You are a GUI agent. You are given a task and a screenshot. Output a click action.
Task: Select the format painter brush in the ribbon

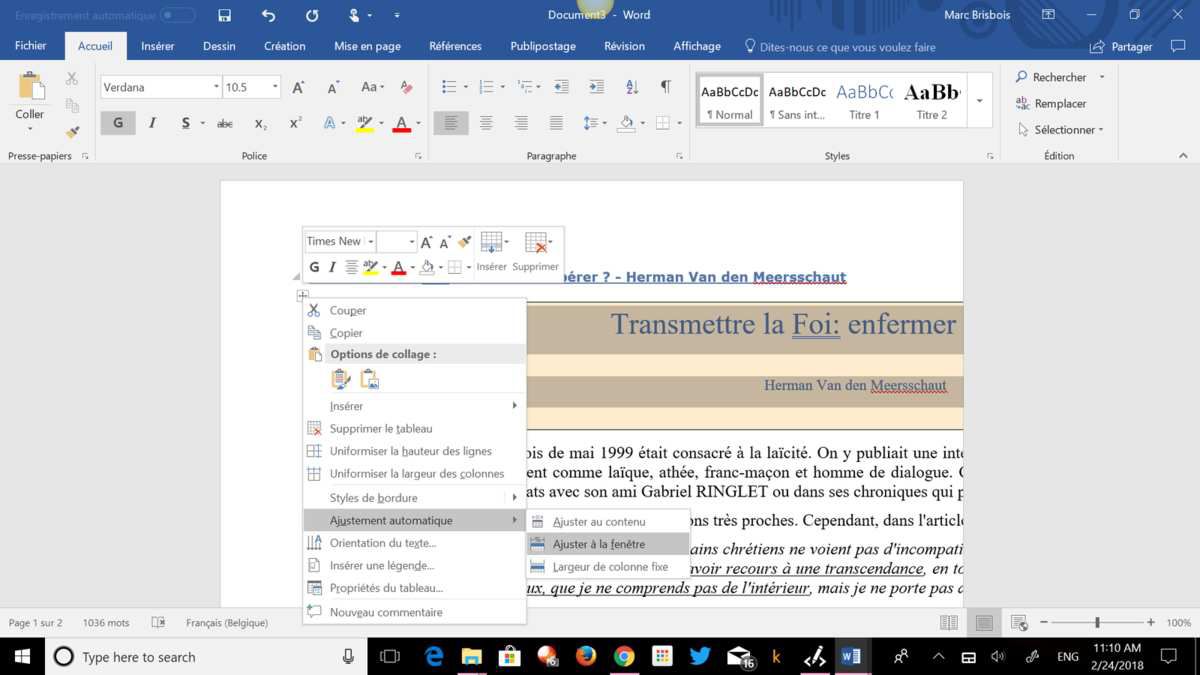(x=72, y=131)
